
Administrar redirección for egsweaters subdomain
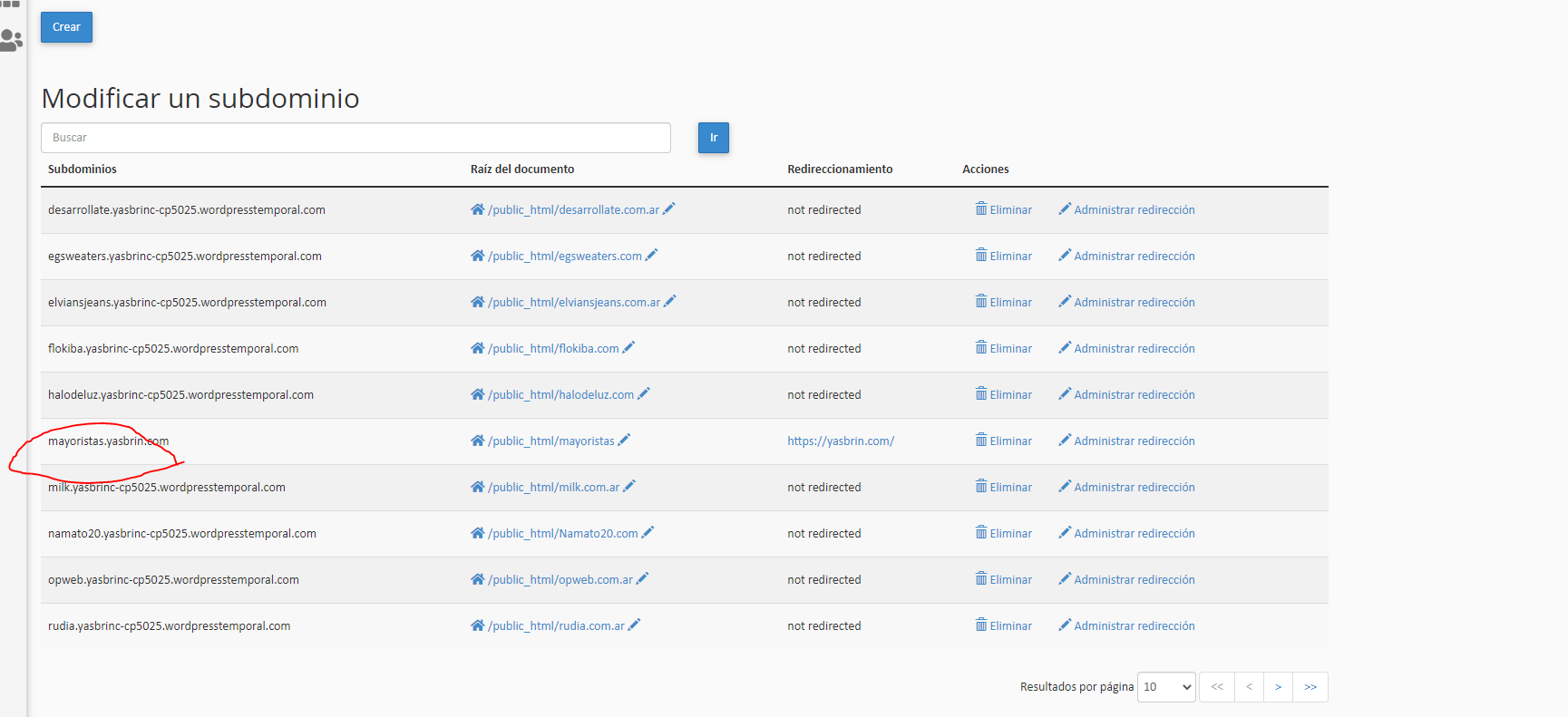(1126, 257)
